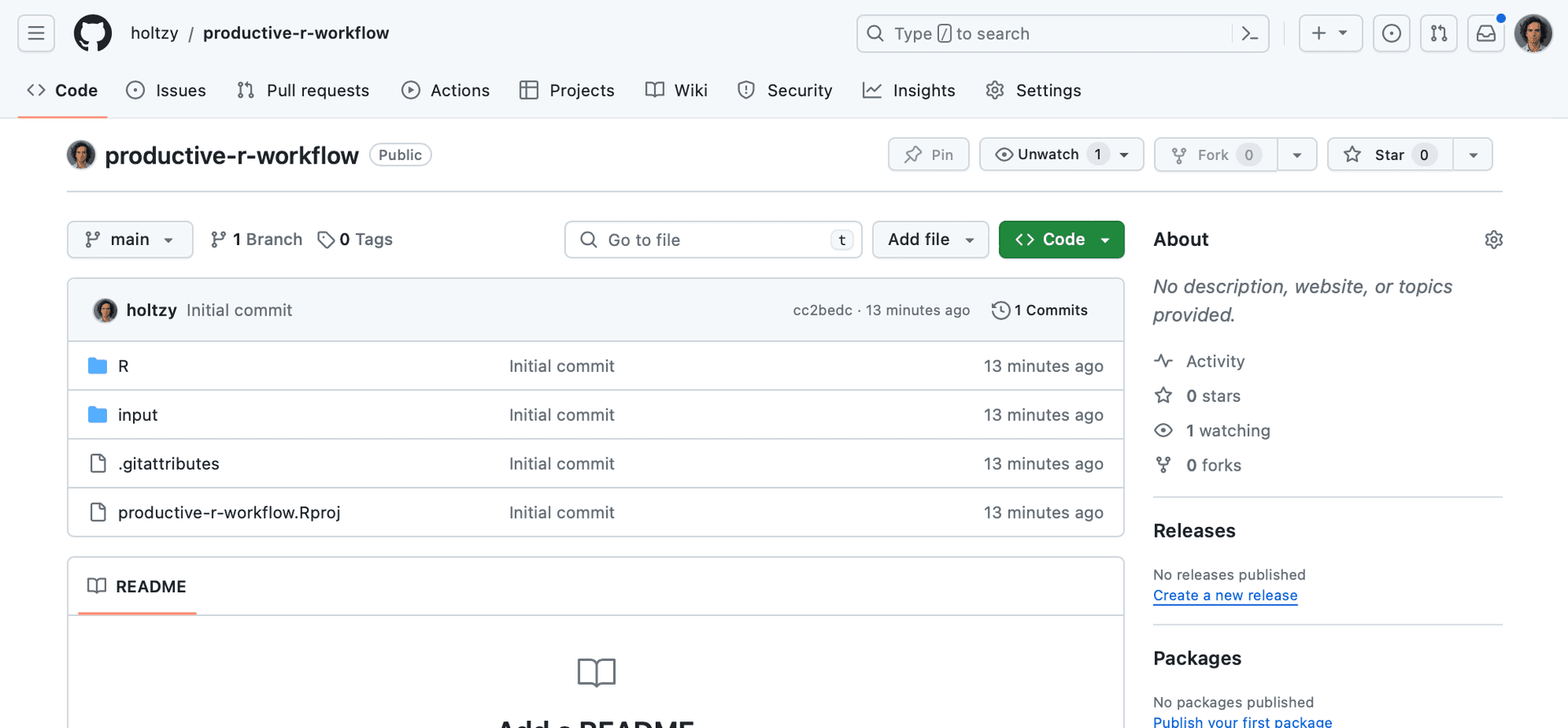The image size is (1568, 728).
Task: Open the notifications inbox icon
Action: coord(1486,33)
